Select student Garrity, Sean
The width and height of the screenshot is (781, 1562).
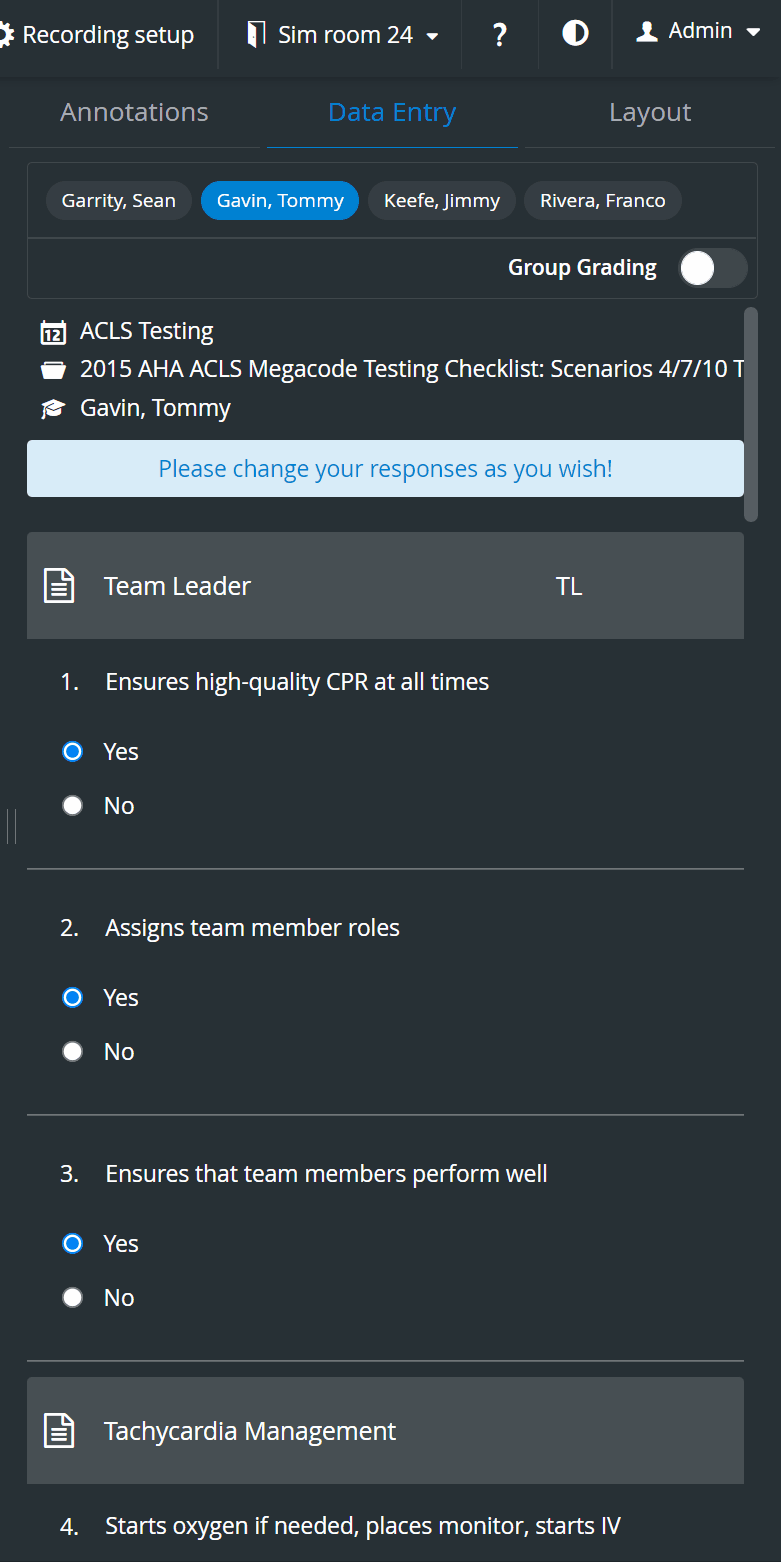click(x=119, y=201)
